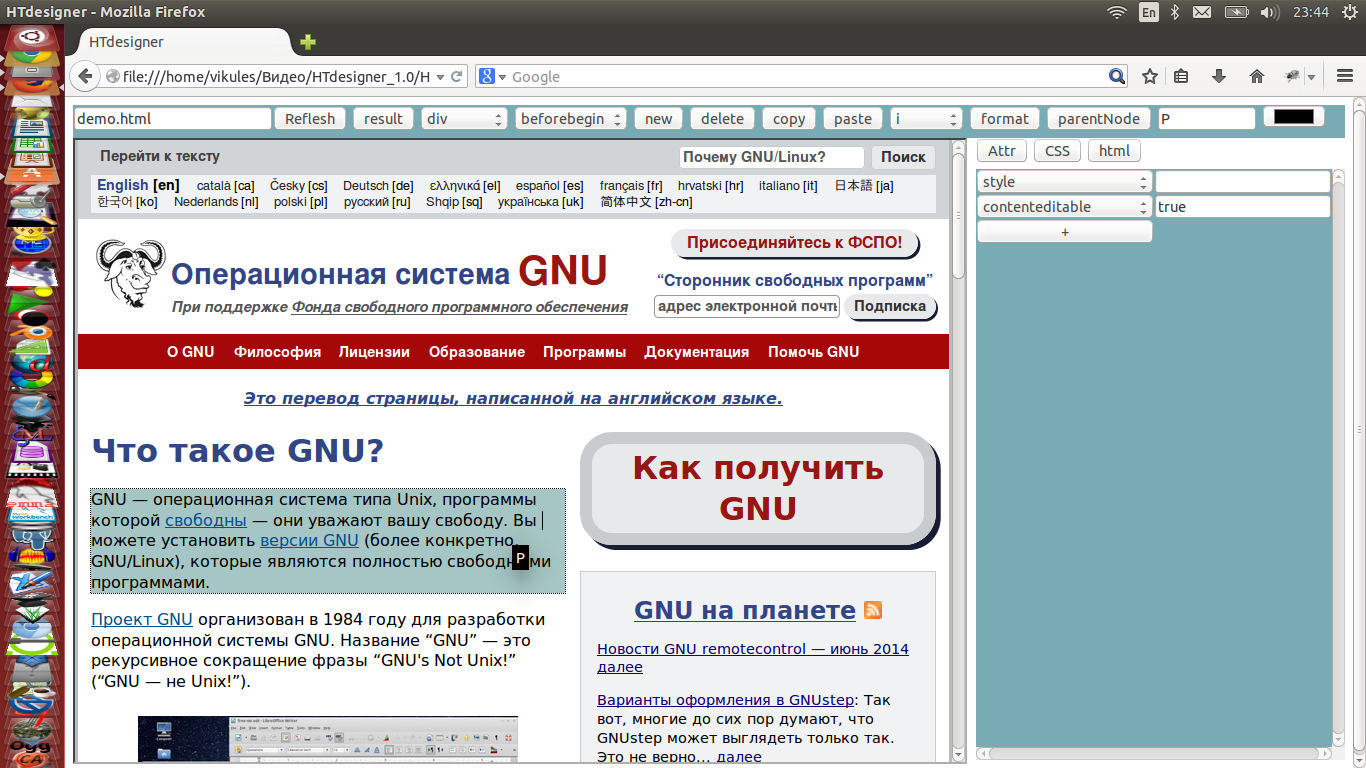Click "Документация" in the GNU navigation bar
The image size is (1366, 768).
point(698,351)
